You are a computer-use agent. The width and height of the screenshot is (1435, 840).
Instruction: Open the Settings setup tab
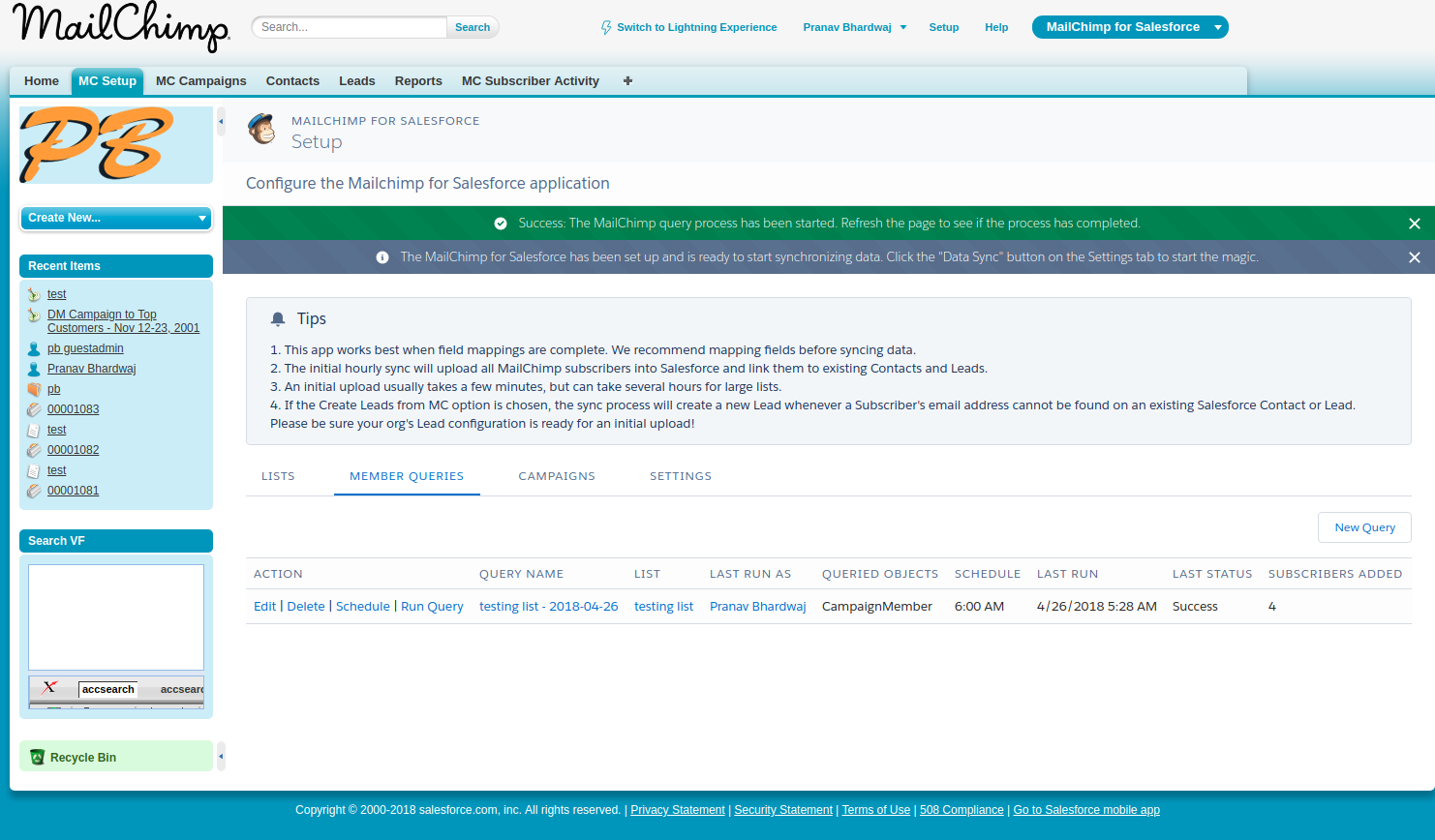(680, 476)
